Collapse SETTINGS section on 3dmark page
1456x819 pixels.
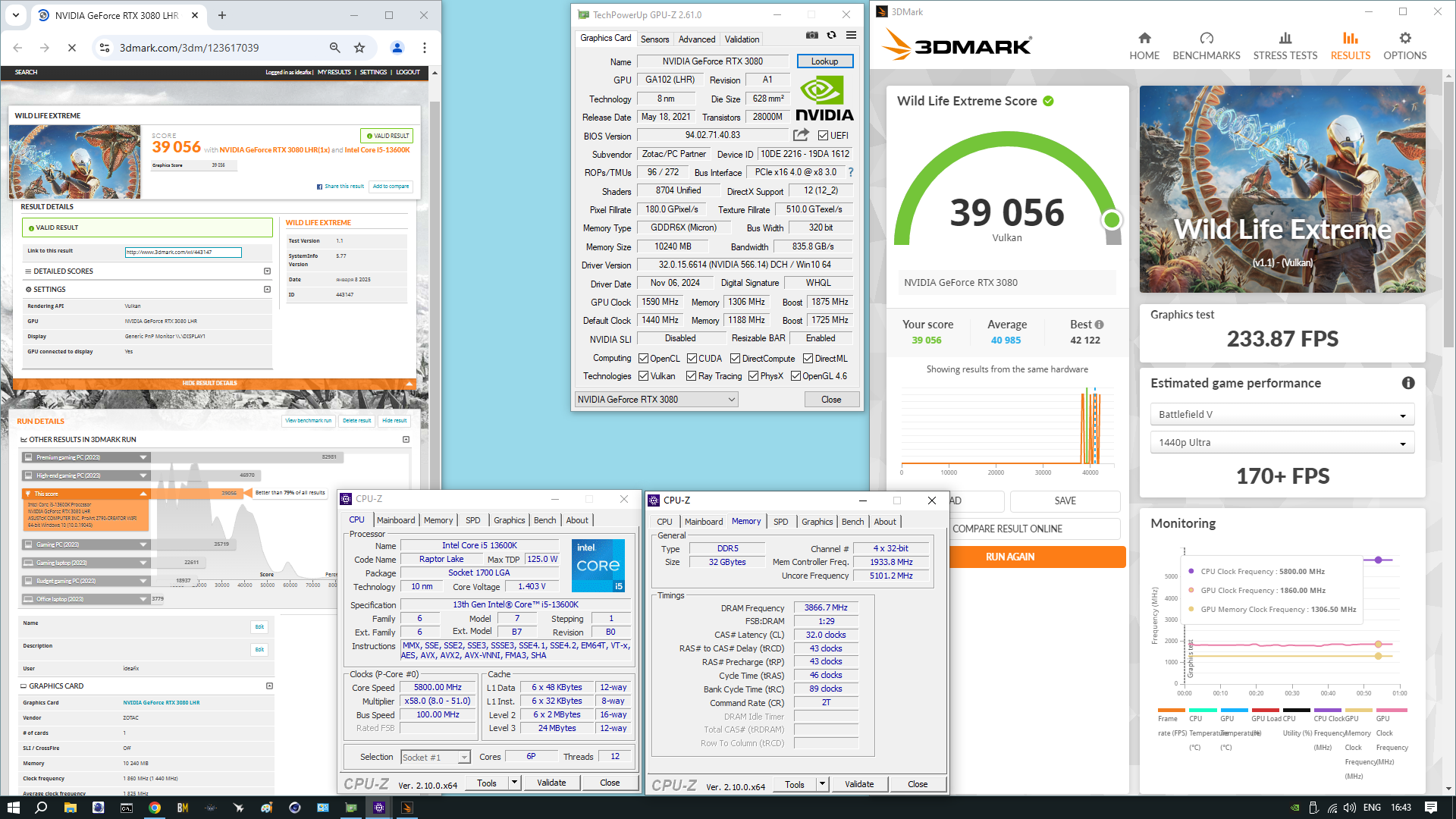pos(267,290)
